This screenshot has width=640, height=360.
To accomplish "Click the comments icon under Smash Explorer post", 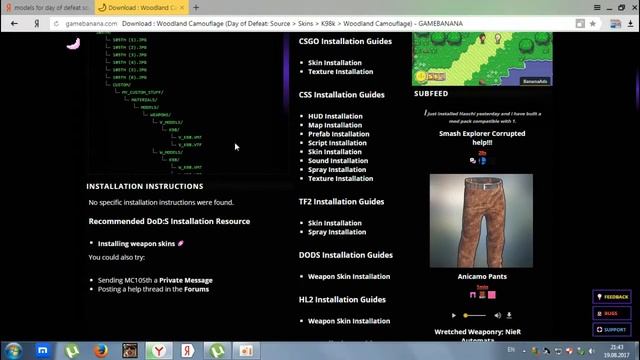I will coord(473,161).
